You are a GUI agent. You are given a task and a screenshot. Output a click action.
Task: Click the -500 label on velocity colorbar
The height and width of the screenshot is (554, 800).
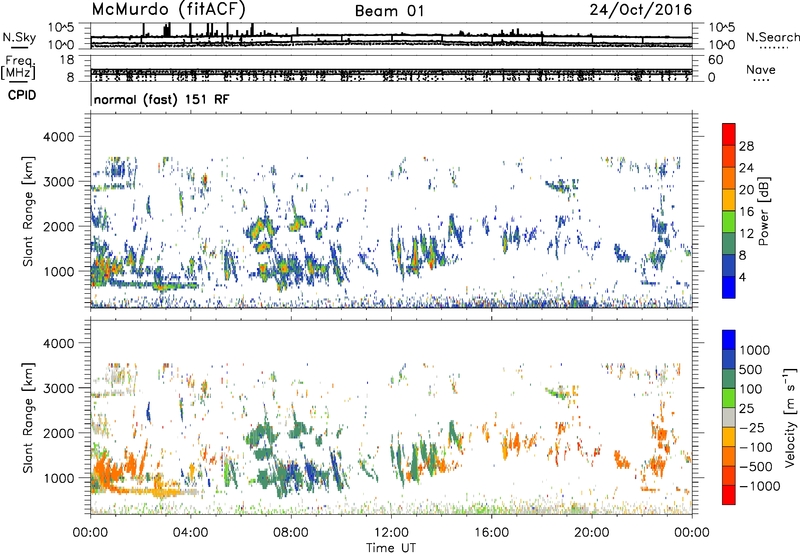tap(756, 466)
